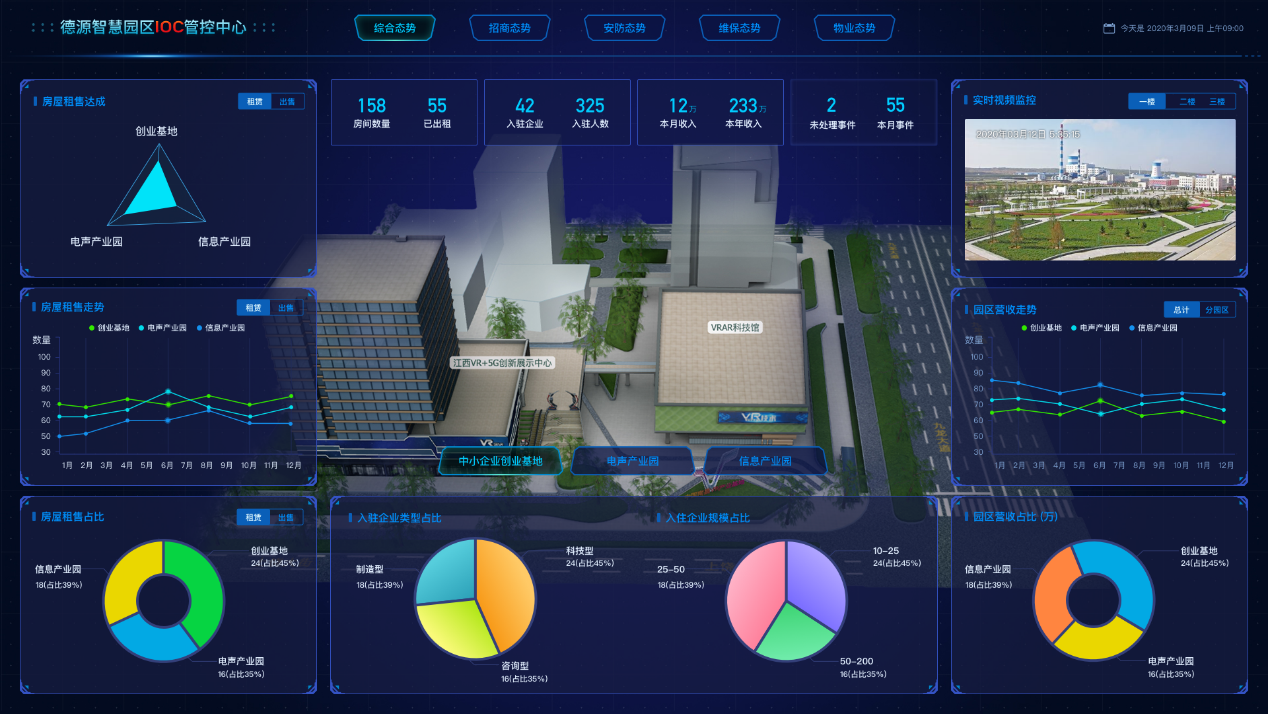Screen dimensions: 1268x714
Task: Click the calendar icon beside today's date
Action: click(x=1109, y=28)
